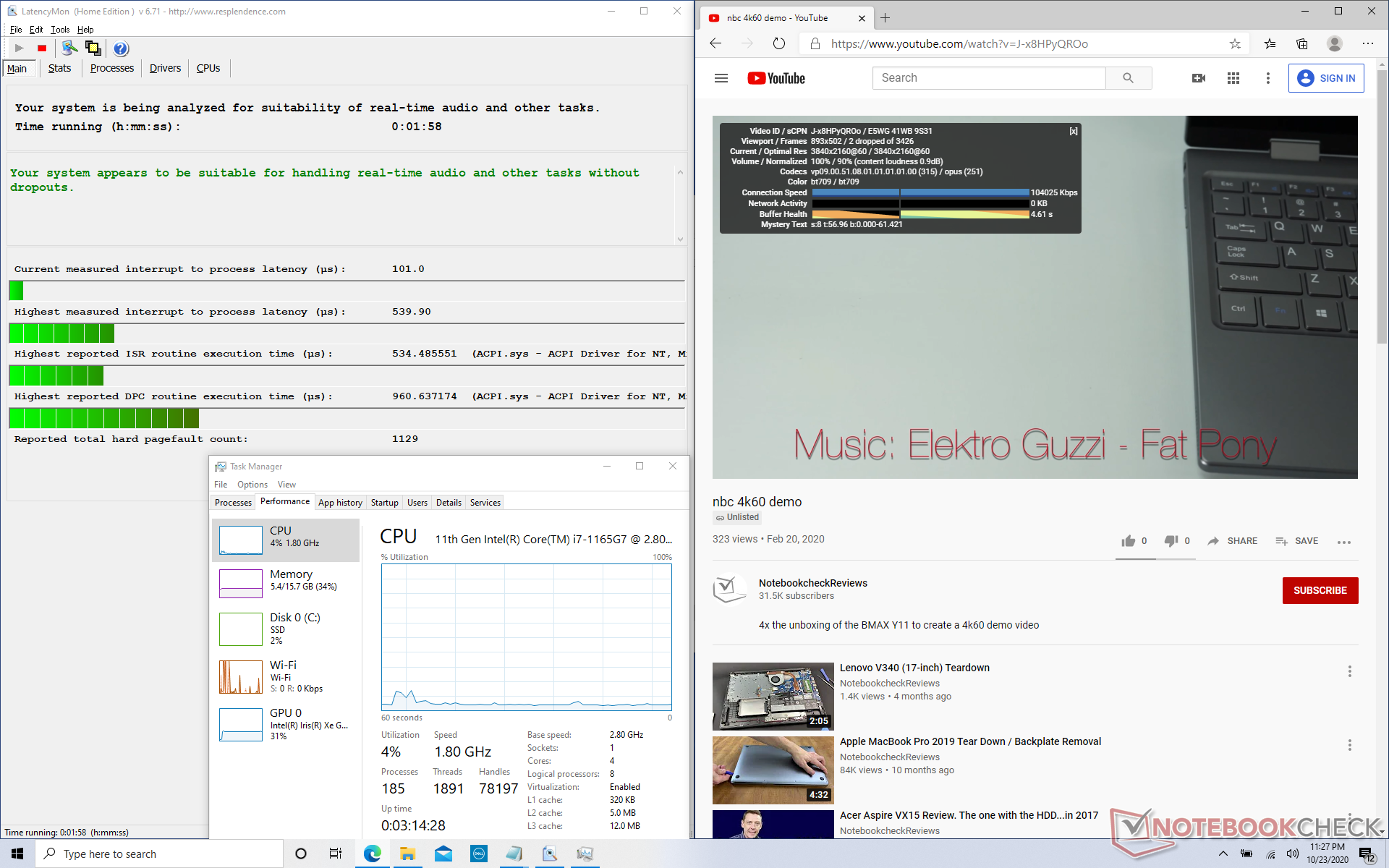Switch to Task Manager App history tab
This screenshot has height=868, width=1389.
340,503
